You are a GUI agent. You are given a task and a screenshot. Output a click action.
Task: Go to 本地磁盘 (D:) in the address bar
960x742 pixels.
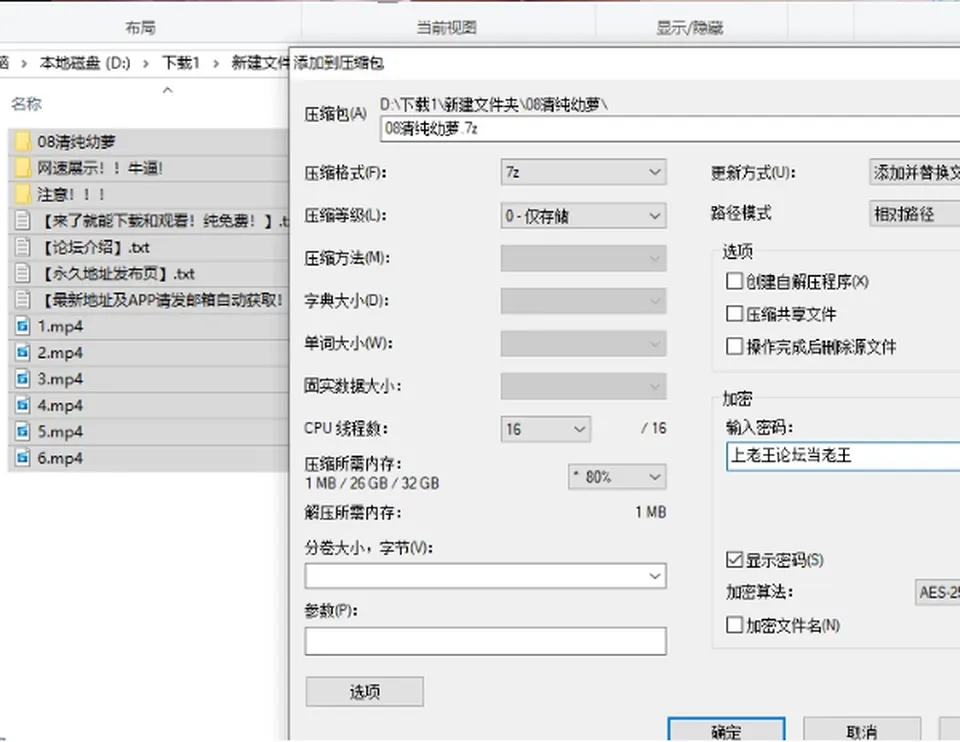(x=85, y=63)
